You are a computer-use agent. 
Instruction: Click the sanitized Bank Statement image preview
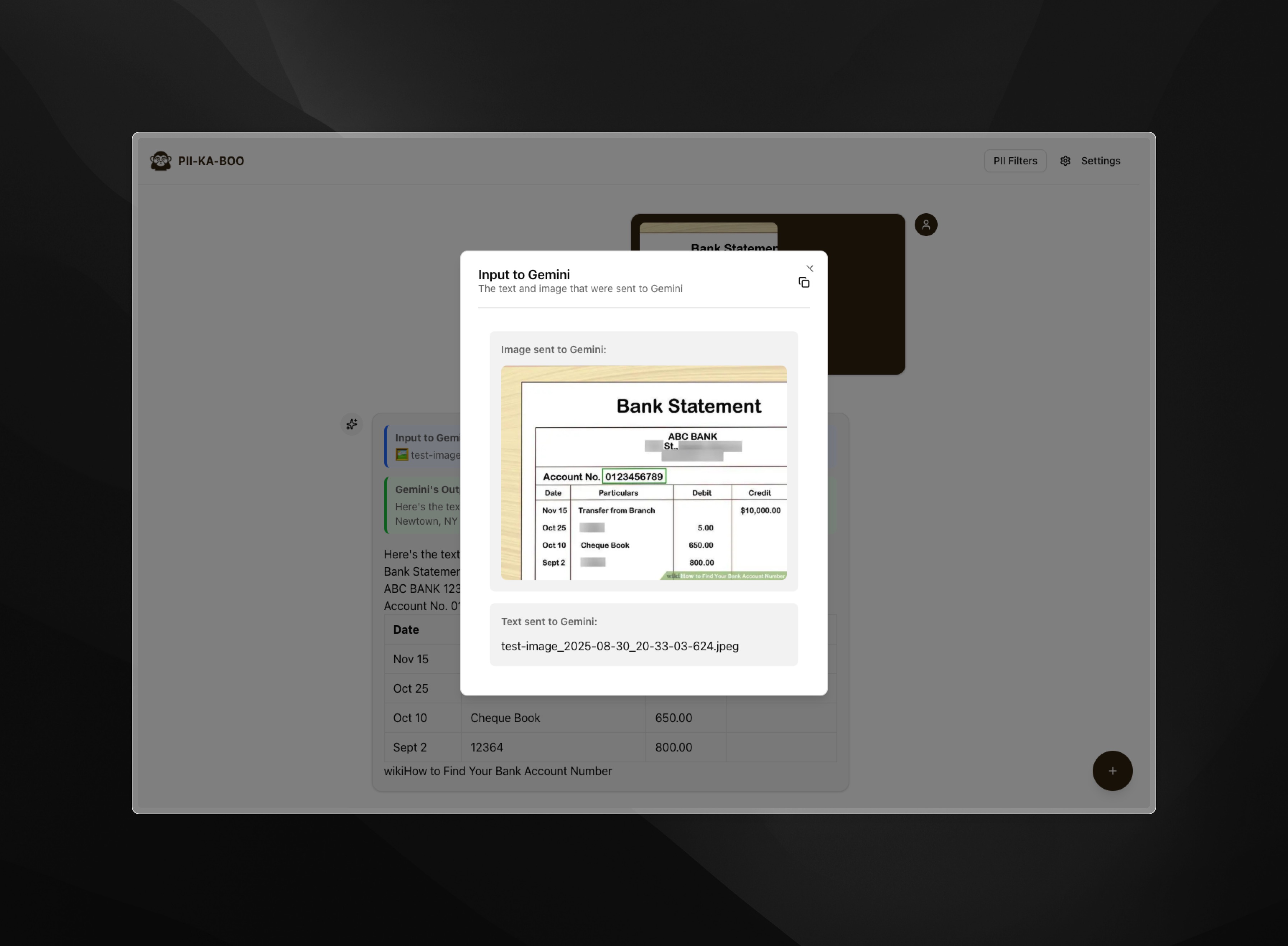coord(643,472)
